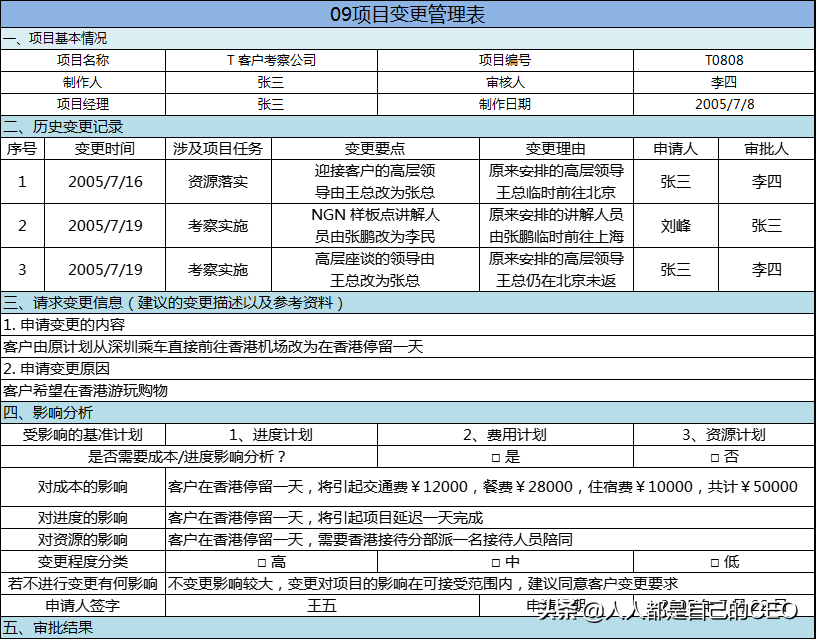This screenshot has width=816, height=639.
Task: Check the 高 change level box
Action: coord(262,563)
